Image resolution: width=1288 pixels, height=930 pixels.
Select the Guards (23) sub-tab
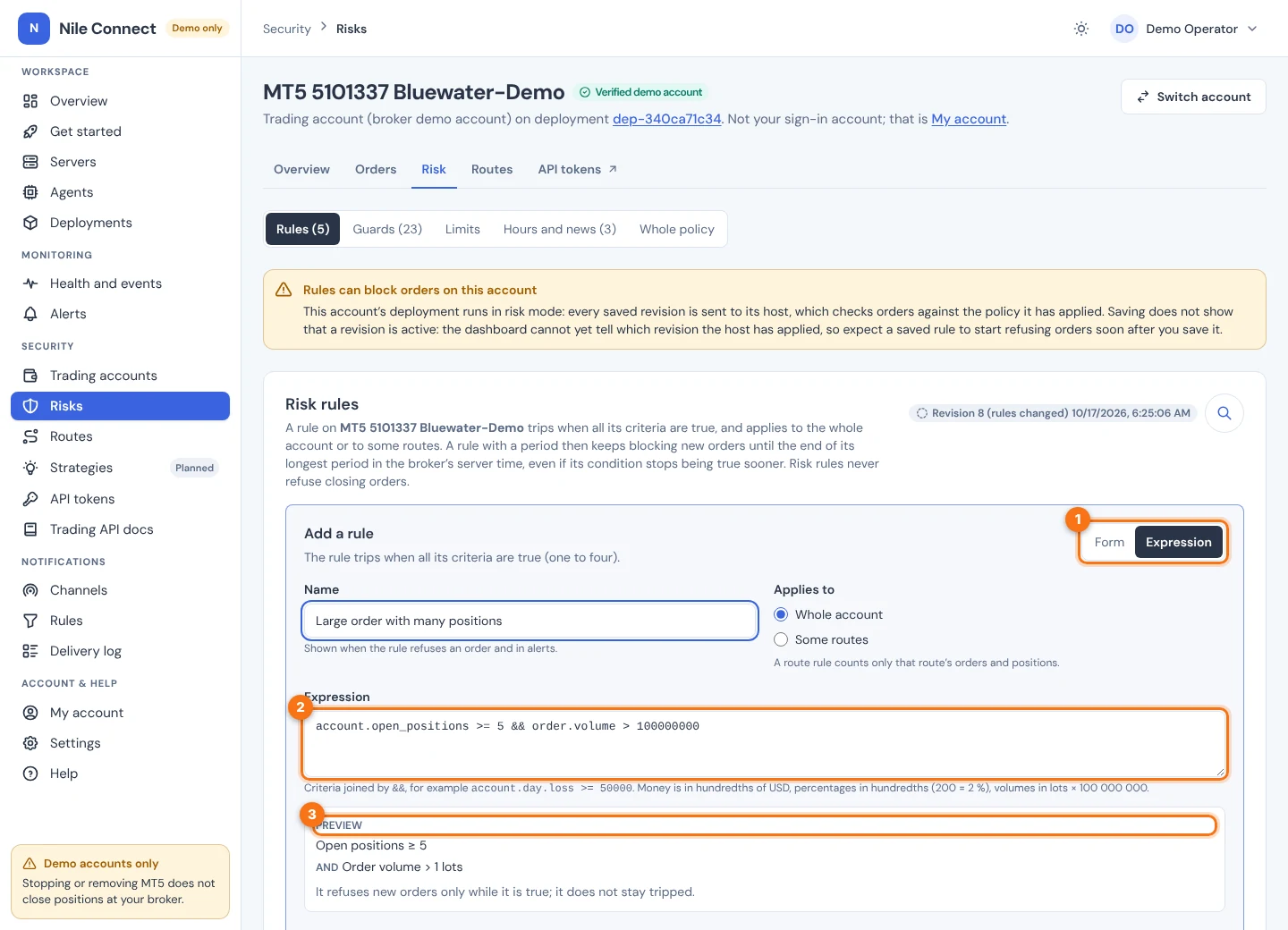coord(387,229)
